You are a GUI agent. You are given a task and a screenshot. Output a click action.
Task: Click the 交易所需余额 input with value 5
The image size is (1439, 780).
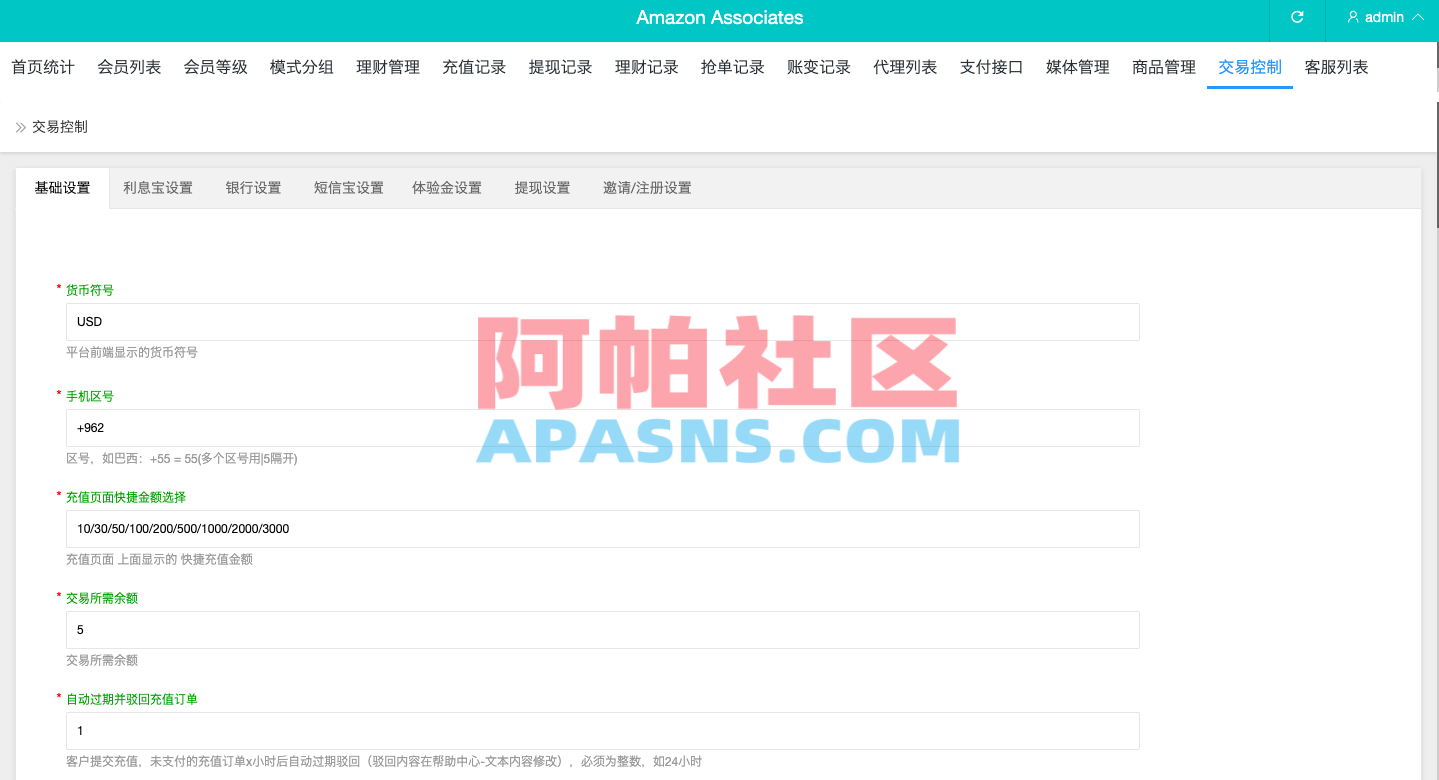click(x=602, y=630)
